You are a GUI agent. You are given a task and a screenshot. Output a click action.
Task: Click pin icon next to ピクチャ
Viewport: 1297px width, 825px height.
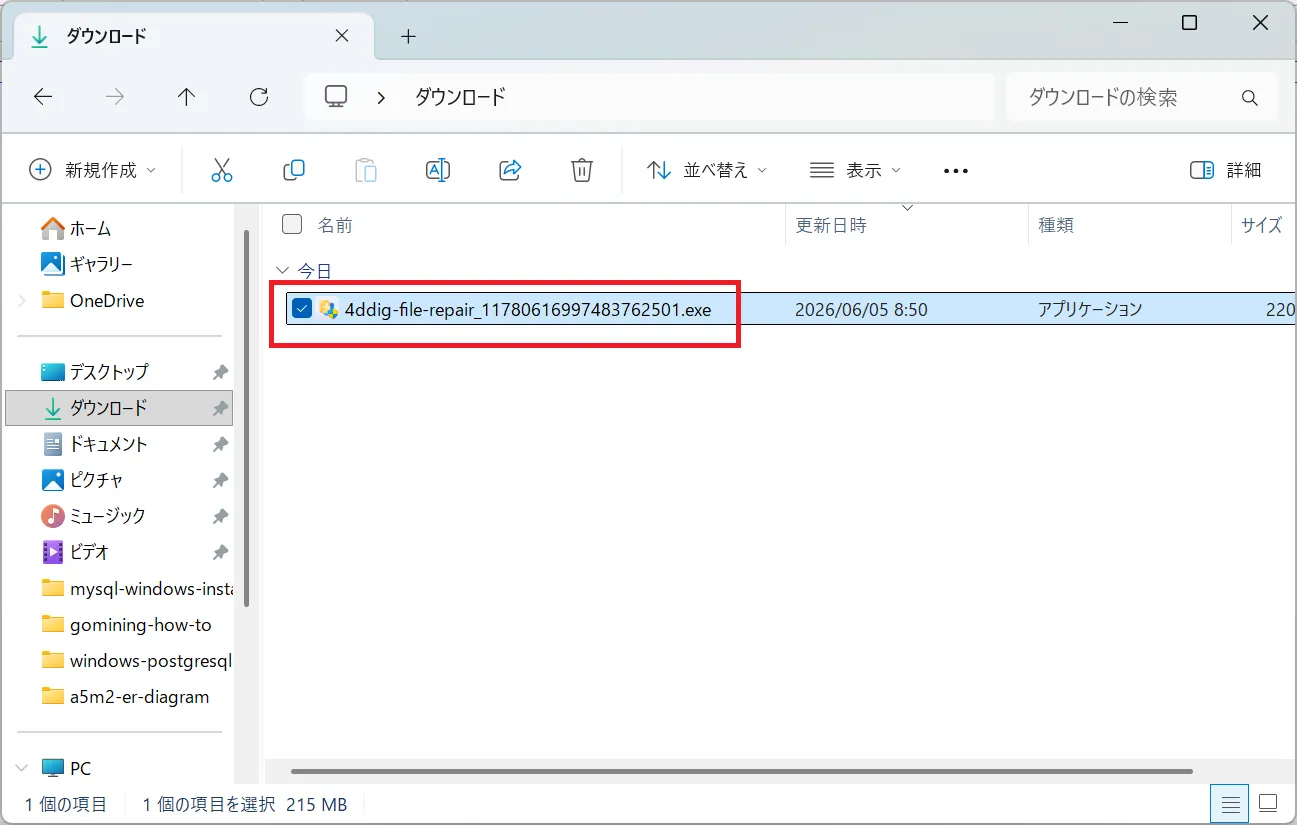pyautogui.click(x=220, y=480)
